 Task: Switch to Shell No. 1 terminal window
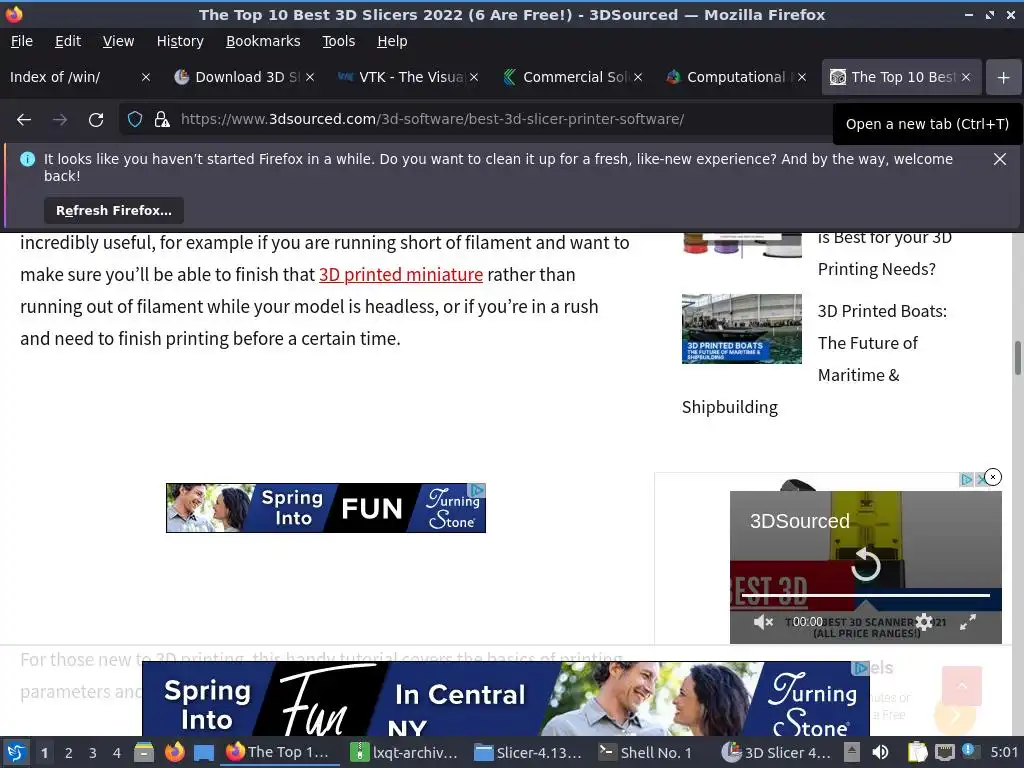[x=645, y=752]
